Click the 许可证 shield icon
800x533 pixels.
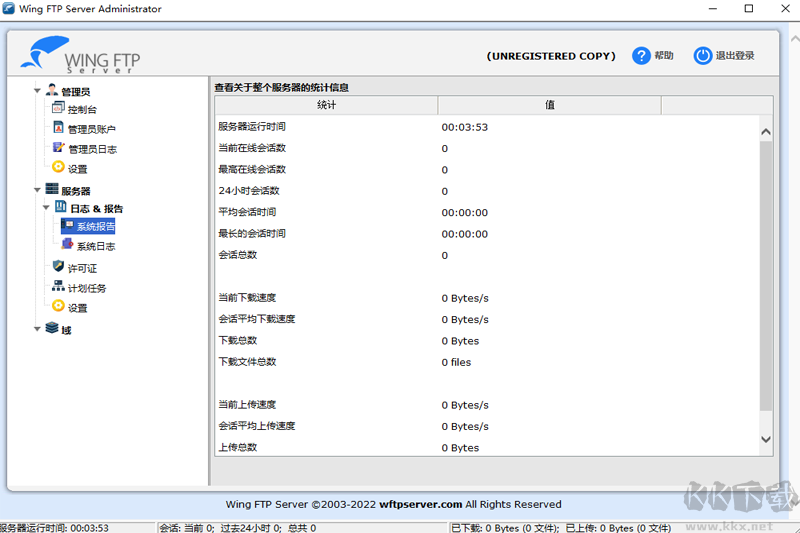tap(58, 266)
